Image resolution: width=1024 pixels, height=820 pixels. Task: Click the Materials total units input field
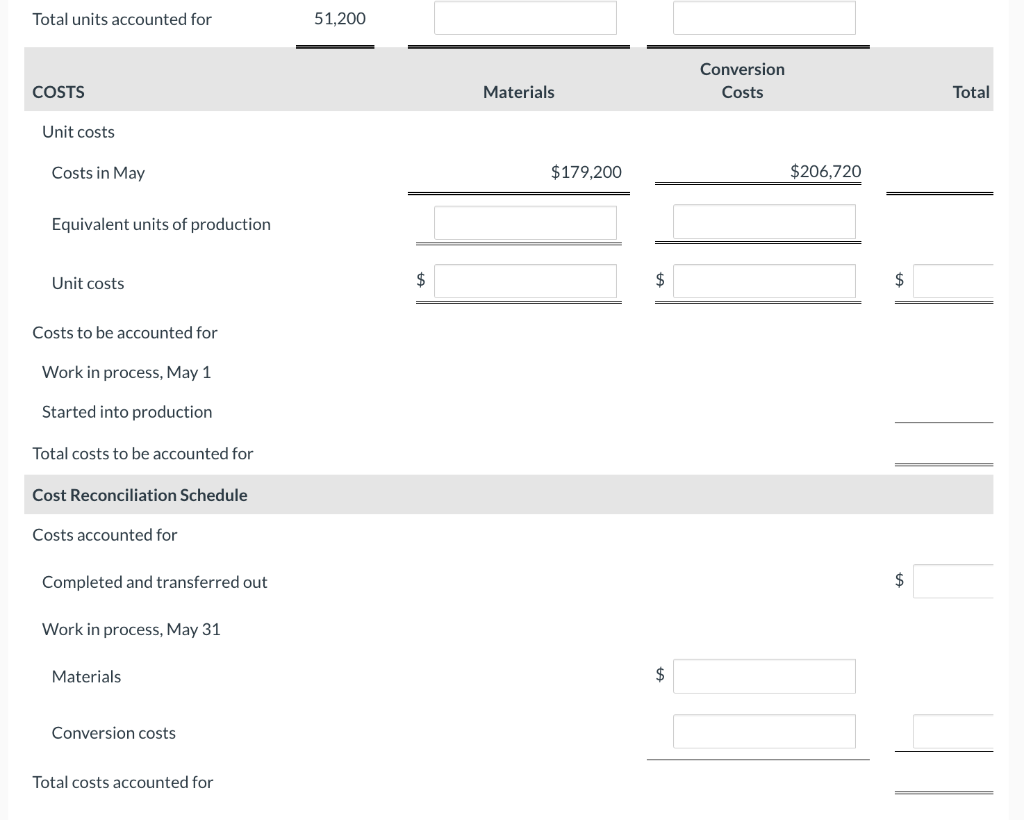point(525,17)
